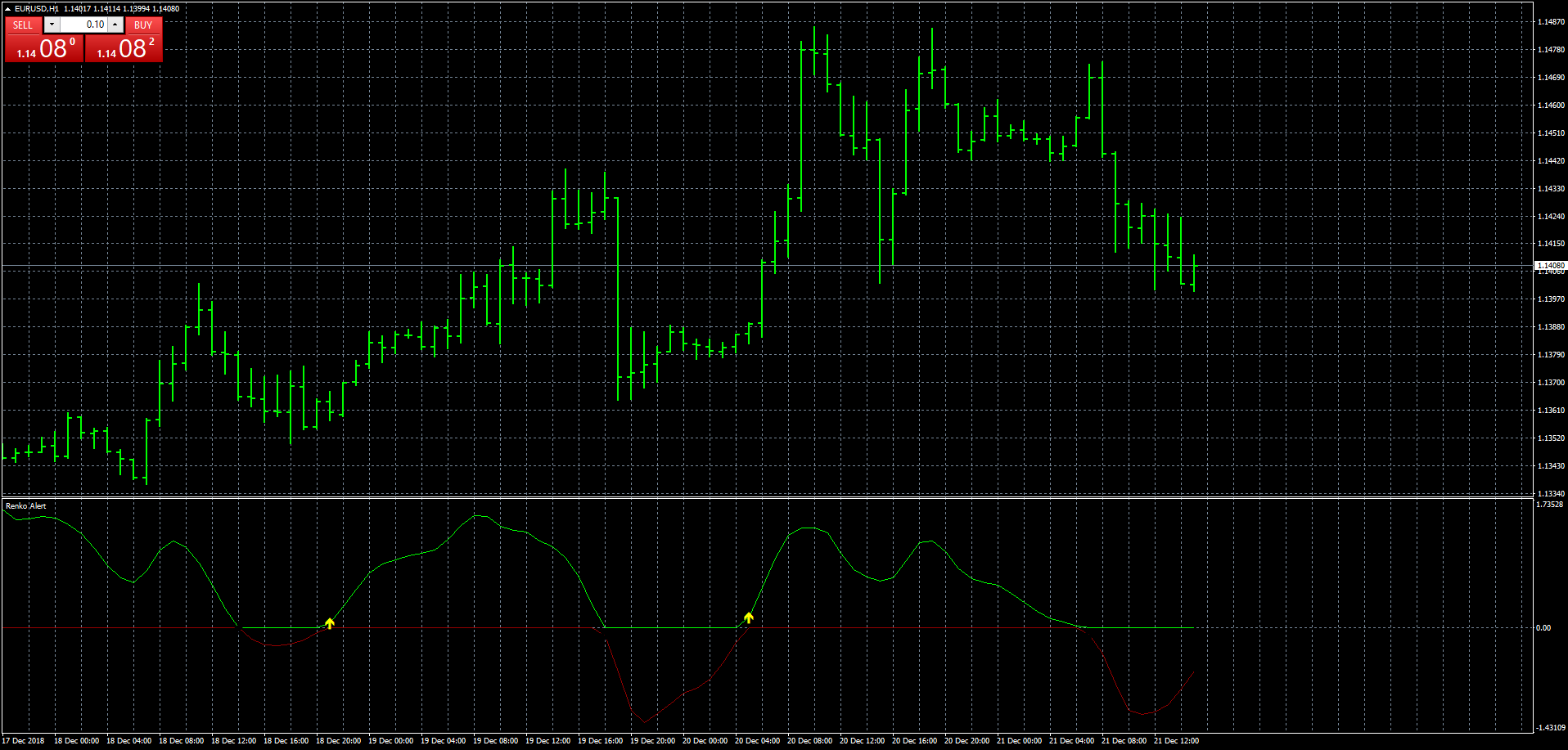1568x750 pixels.
Task: Increase lot volume with up arrow
Action: tap(115, 25)
